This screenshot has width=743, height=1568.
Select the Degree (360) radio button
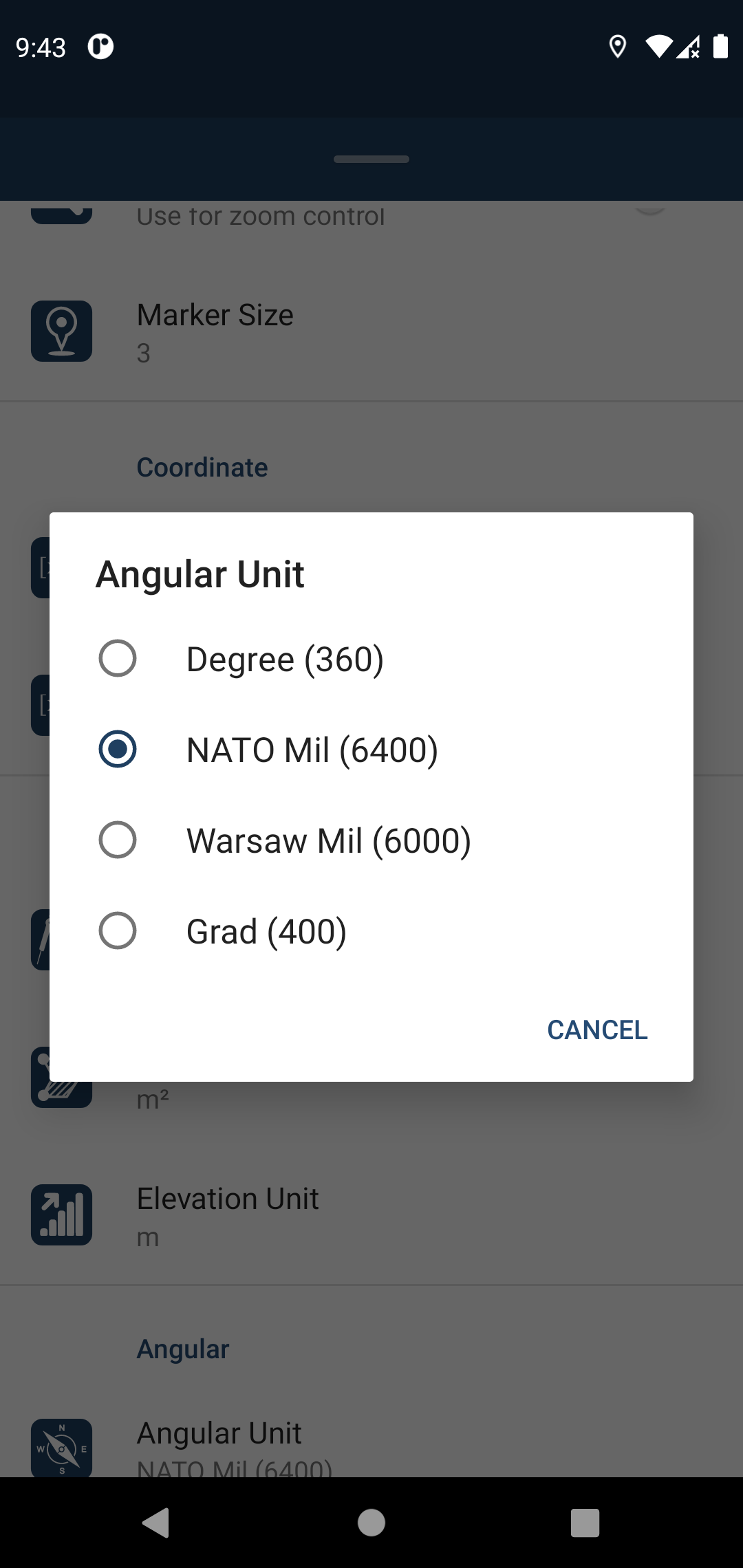coord(118,659)
